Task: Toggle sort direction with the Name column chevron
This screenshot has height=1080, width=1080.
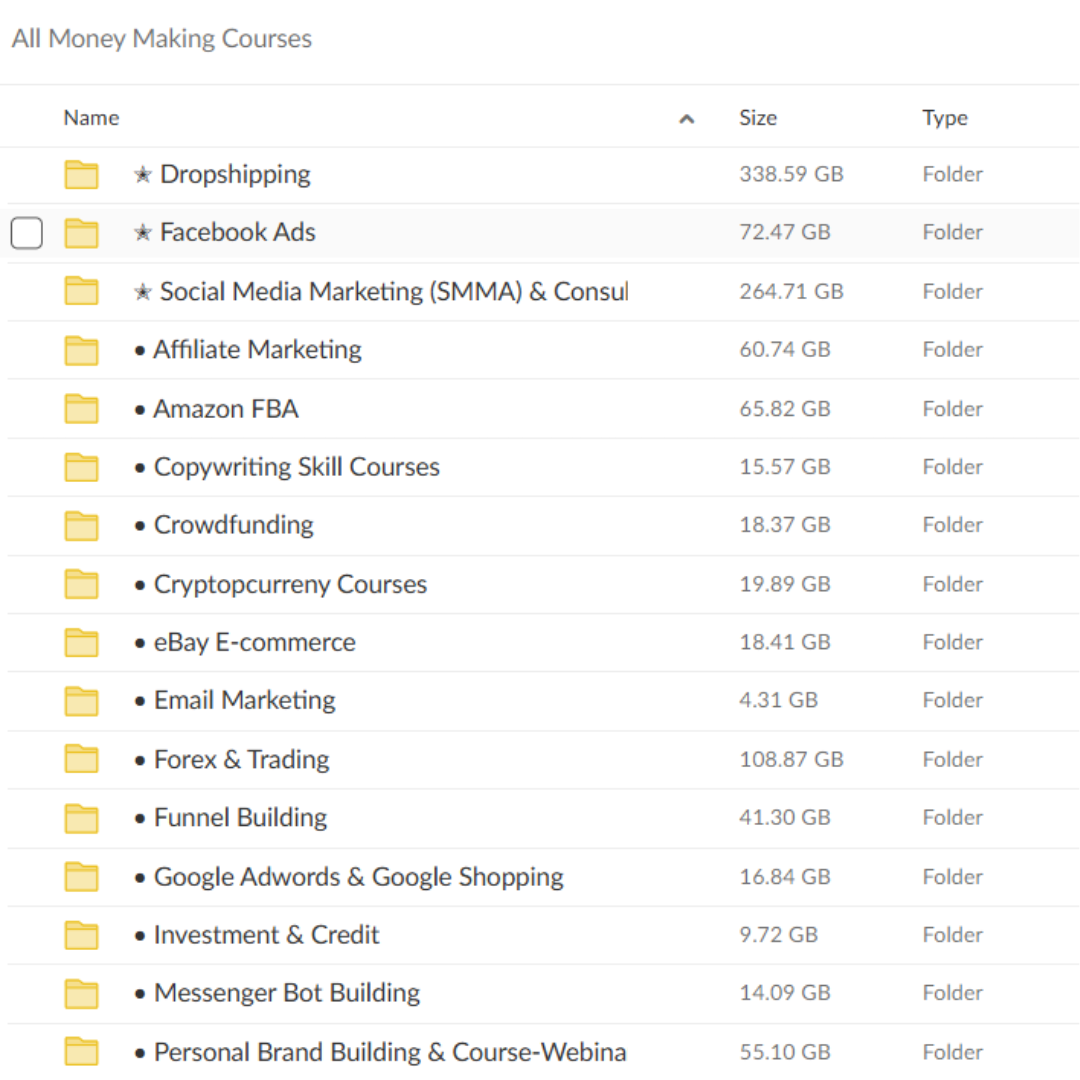Action: coord(687,118)
